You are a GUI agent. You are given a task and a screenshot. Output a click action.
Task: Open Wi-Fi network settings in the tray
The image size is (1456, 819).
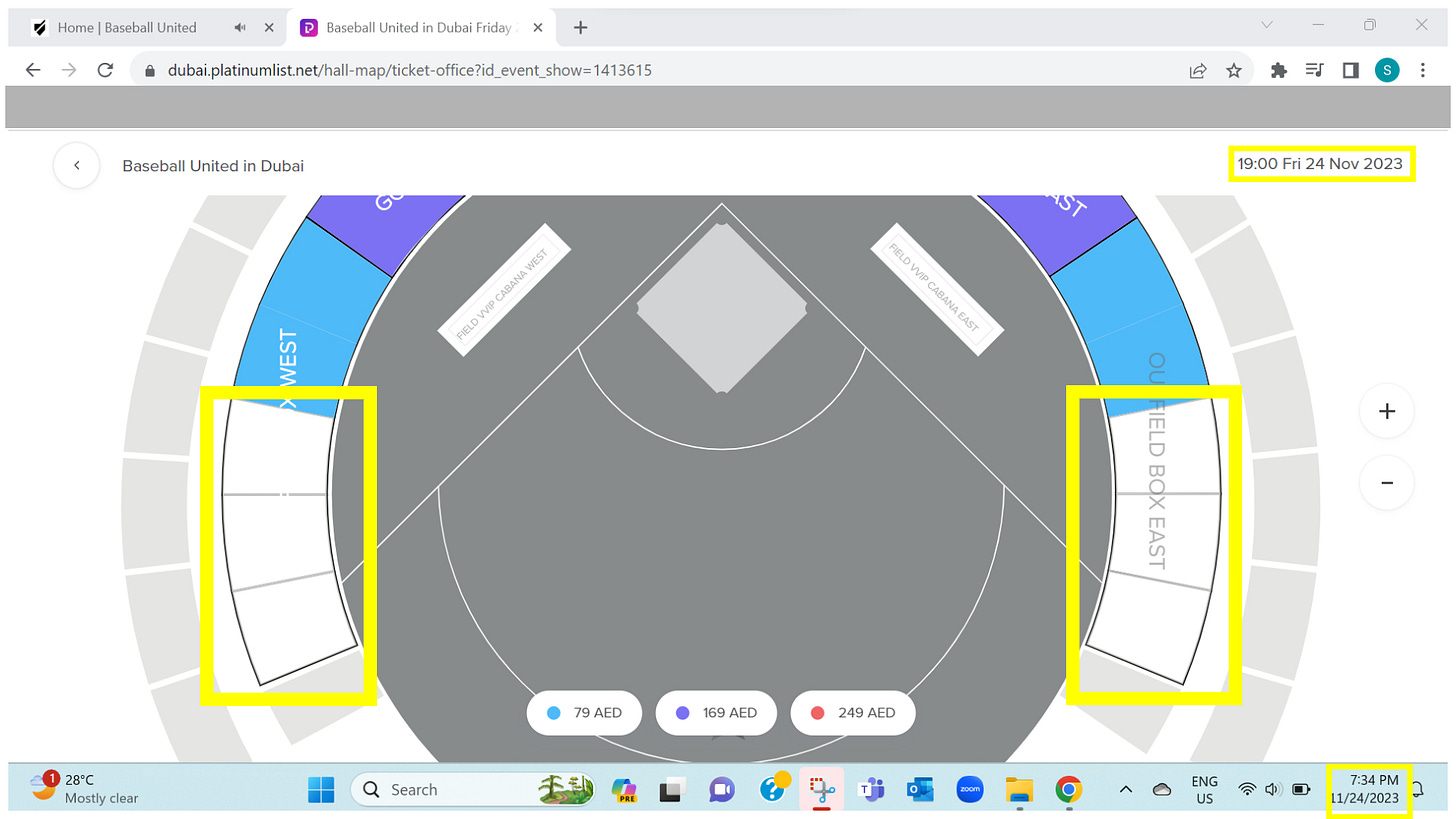[x=1247, y=790]
